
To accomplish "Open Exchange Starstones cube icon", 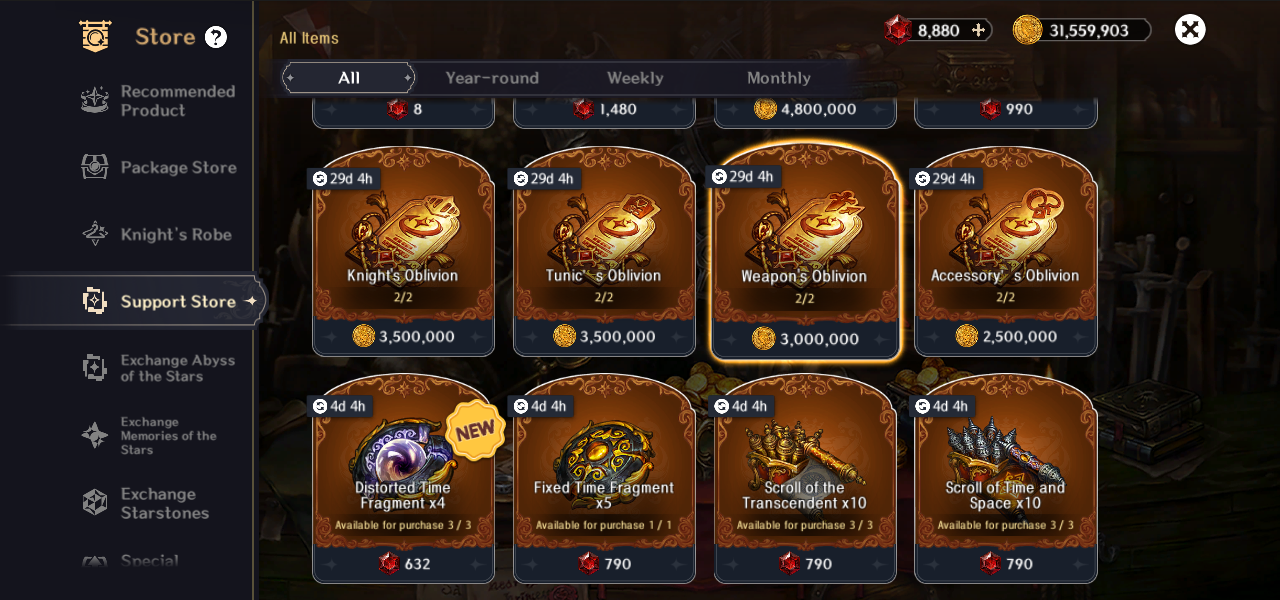I will [x=95, y=502].
